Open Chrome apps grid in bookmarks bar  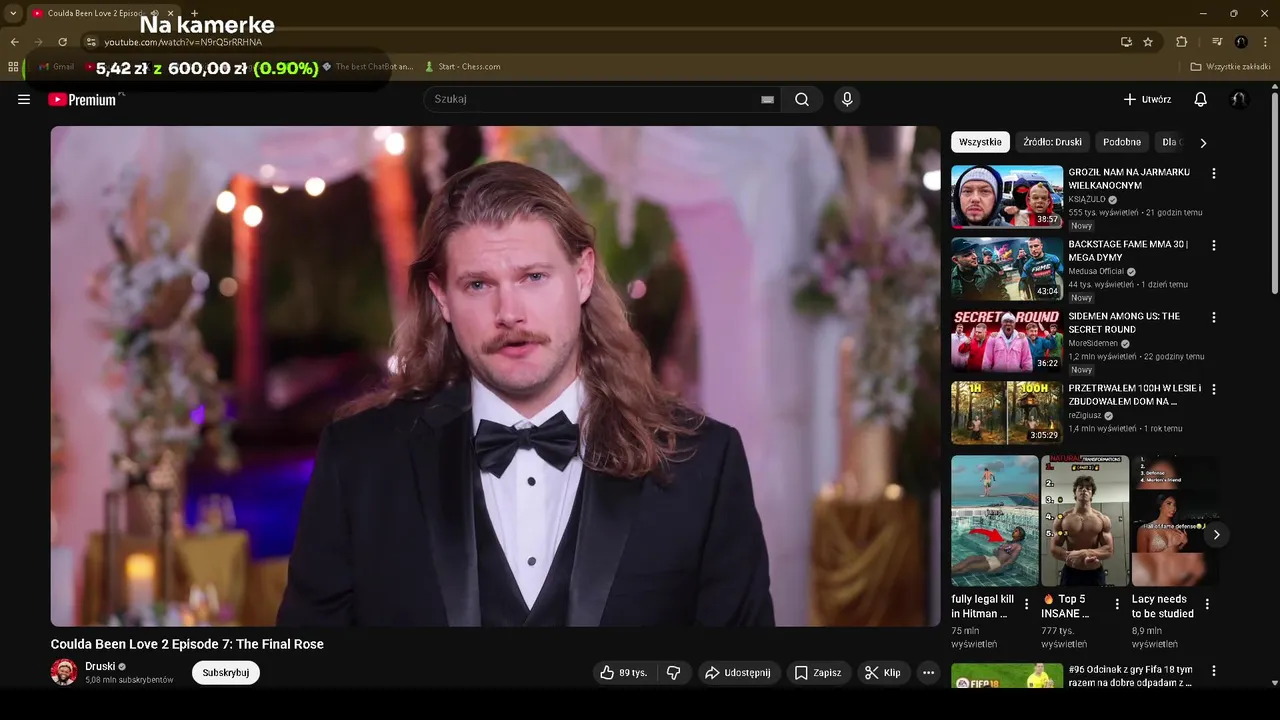click(x=13, y=67)
